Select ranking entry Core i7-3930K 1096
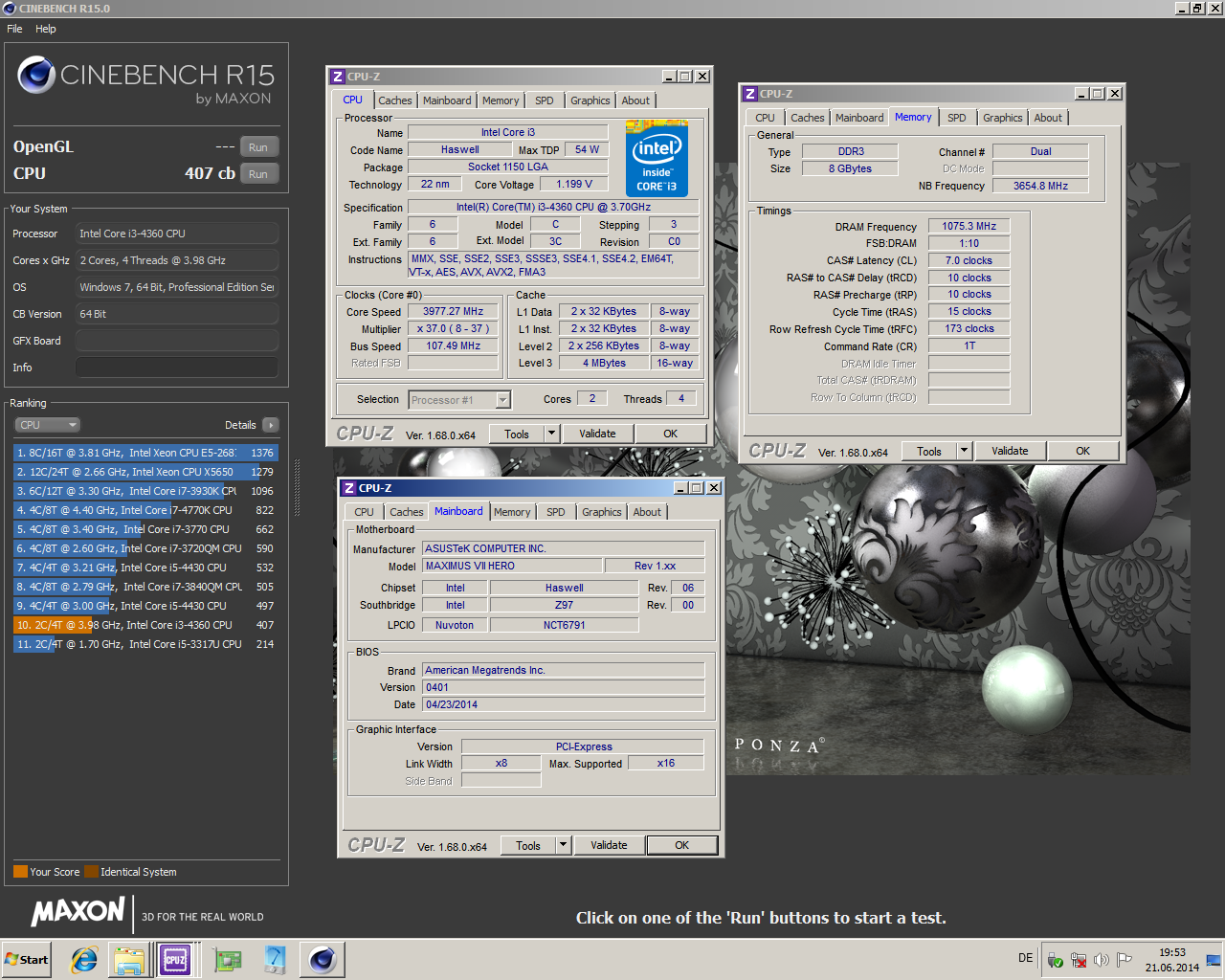 pos(145,491)
